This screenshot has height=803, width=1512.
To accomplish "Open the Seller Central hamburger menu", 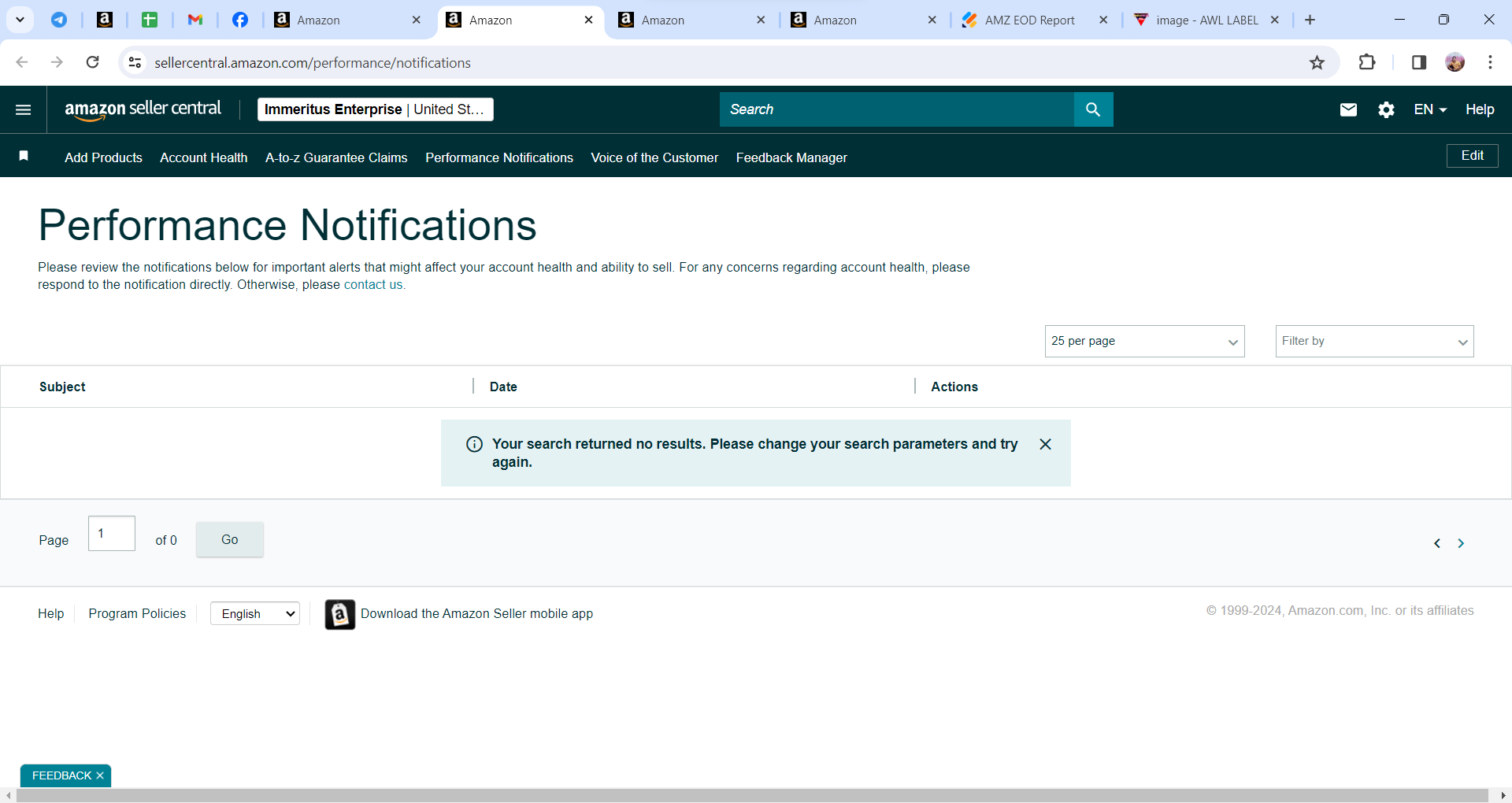I will [24, 109].
